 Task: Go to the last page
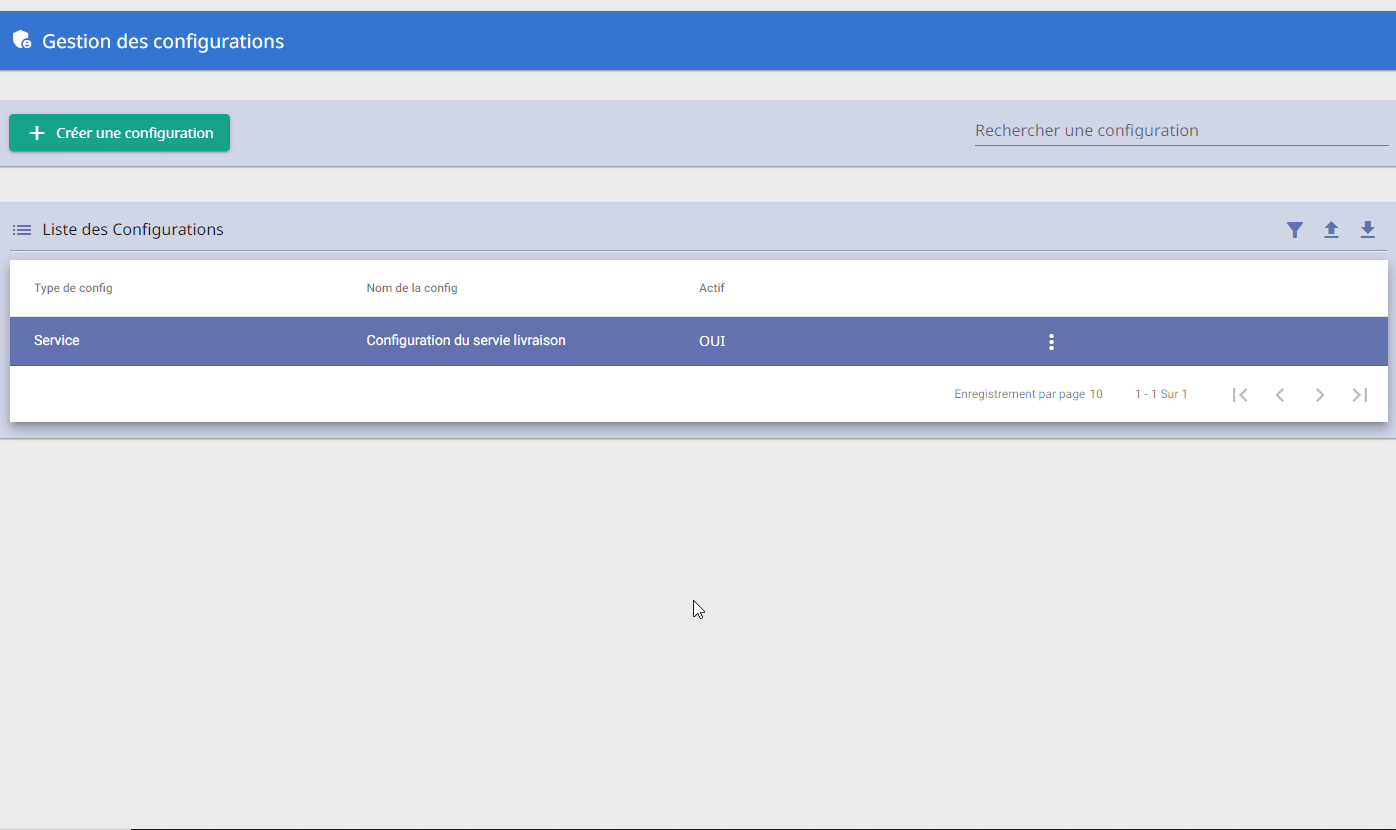(x=1360, y=395)
